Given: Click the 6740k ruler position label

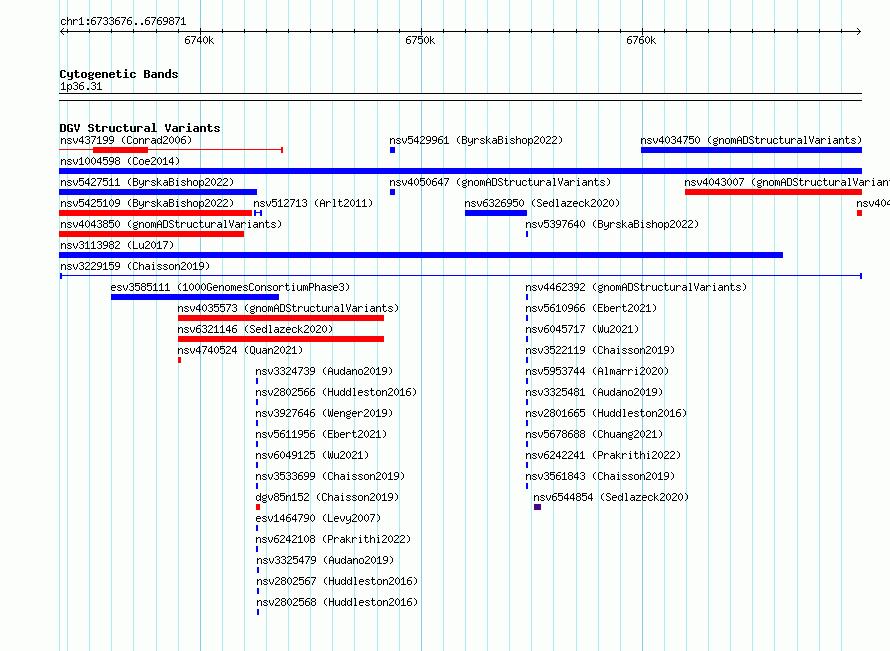Looking at the screenshot, I should (x=199, y=40).
